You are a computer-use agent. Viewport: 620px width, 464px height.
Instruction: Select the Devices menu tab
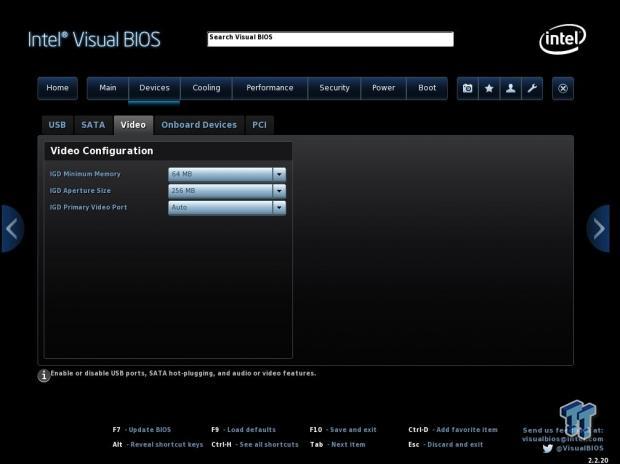(x=154, y=88)
